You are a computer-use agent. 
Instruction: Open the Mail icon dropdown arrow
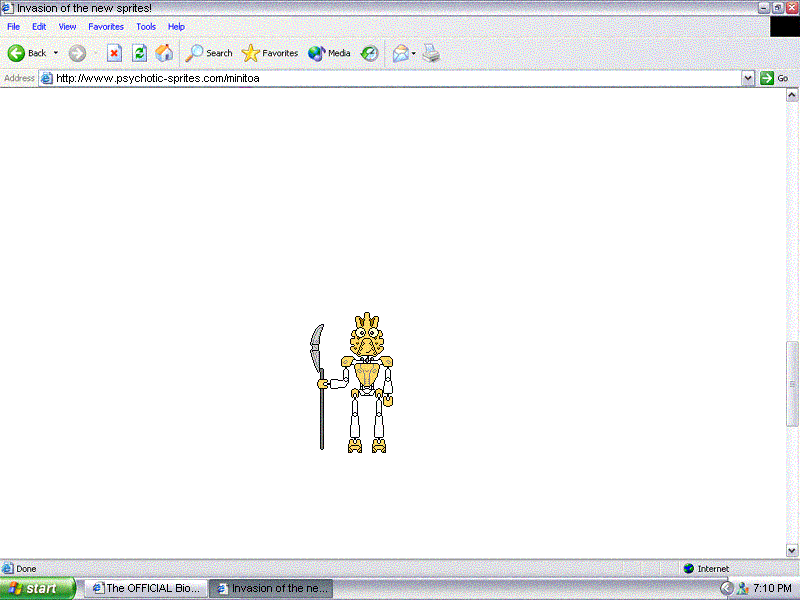[412, 53]
